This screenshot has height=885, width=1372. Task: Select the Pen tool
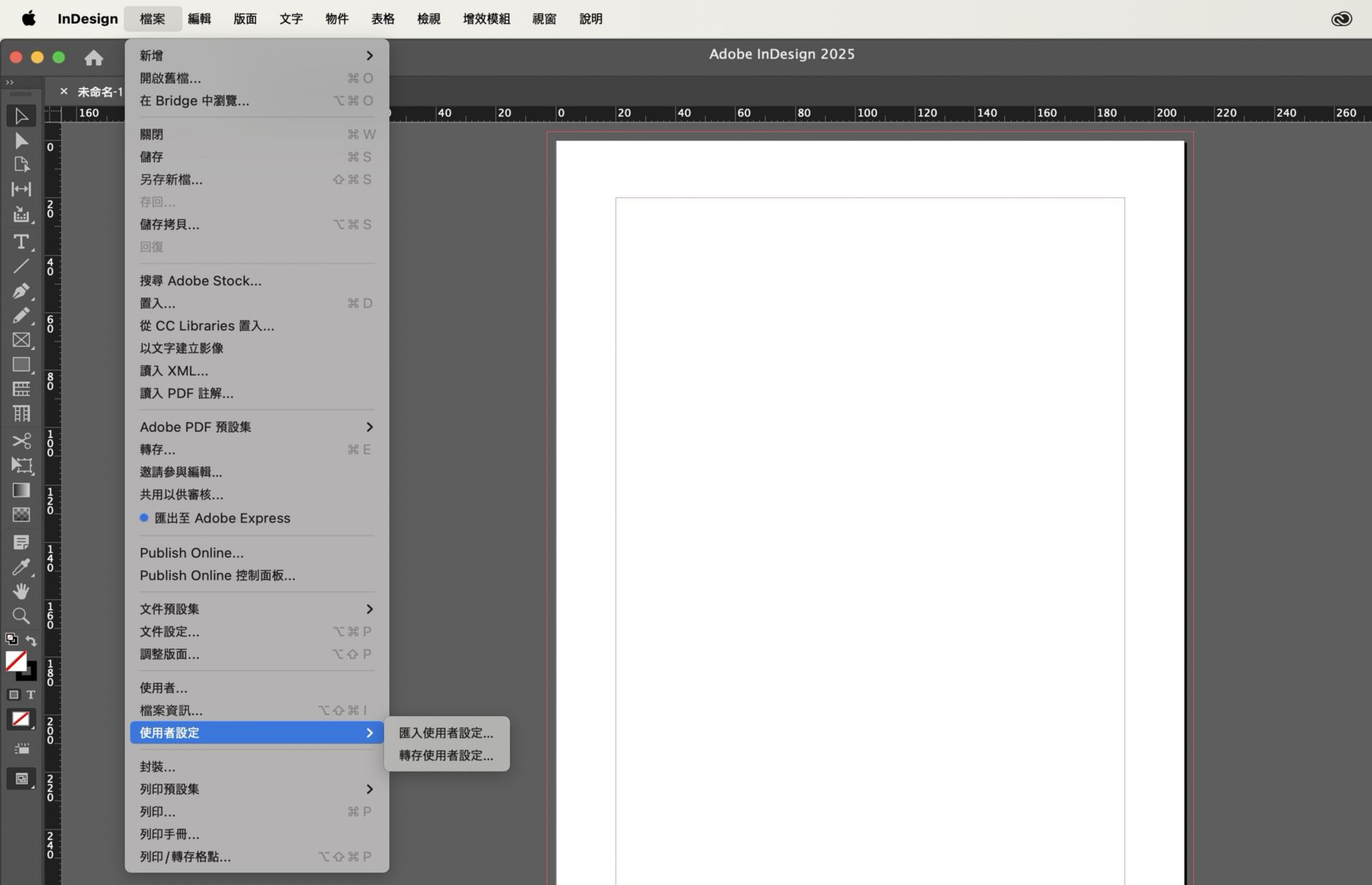pos(21,291)
